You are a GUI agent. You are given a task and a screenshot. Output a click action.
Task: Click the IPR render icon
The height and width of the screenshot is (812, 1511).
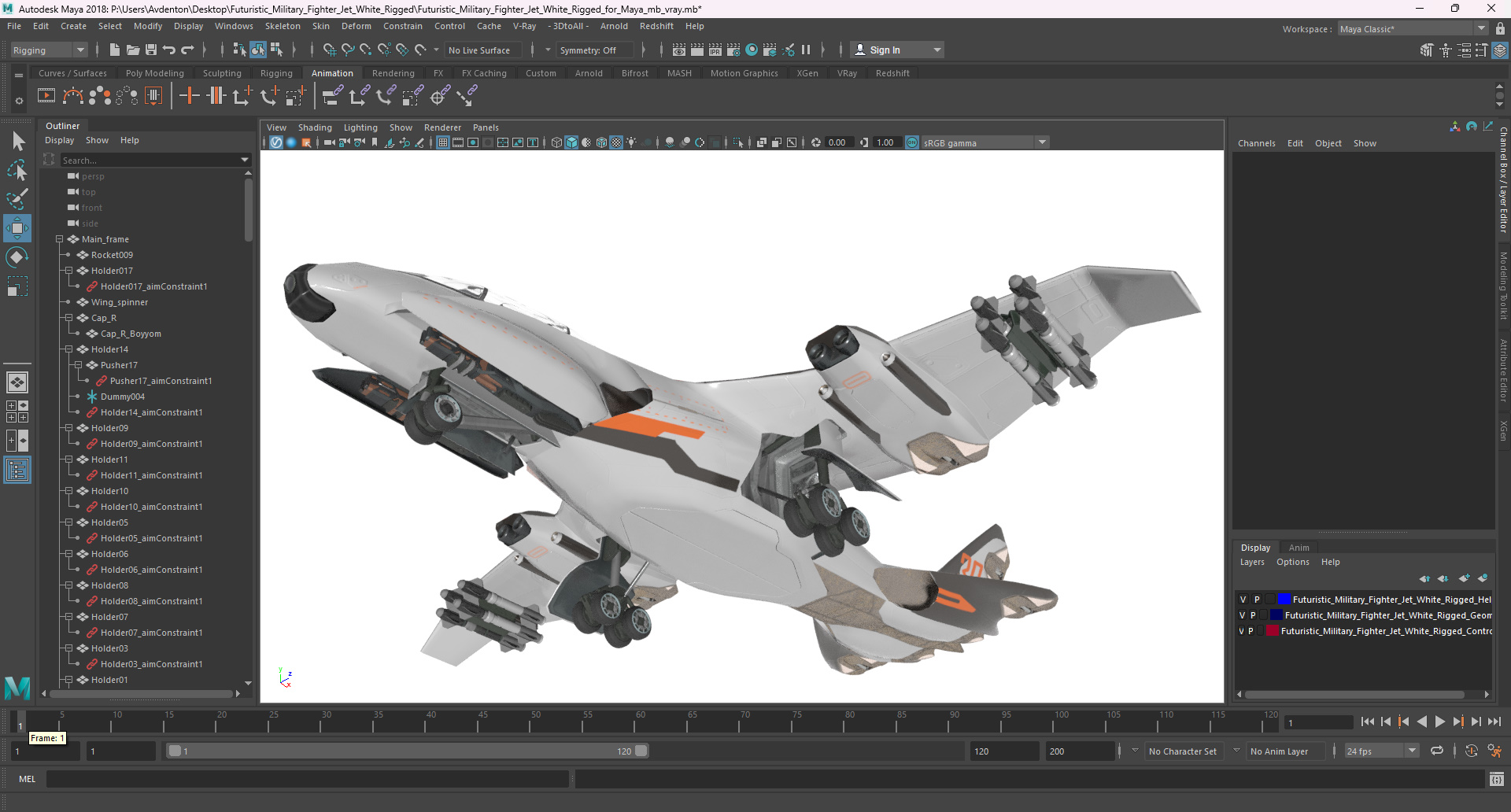click(x=715, y=50)
